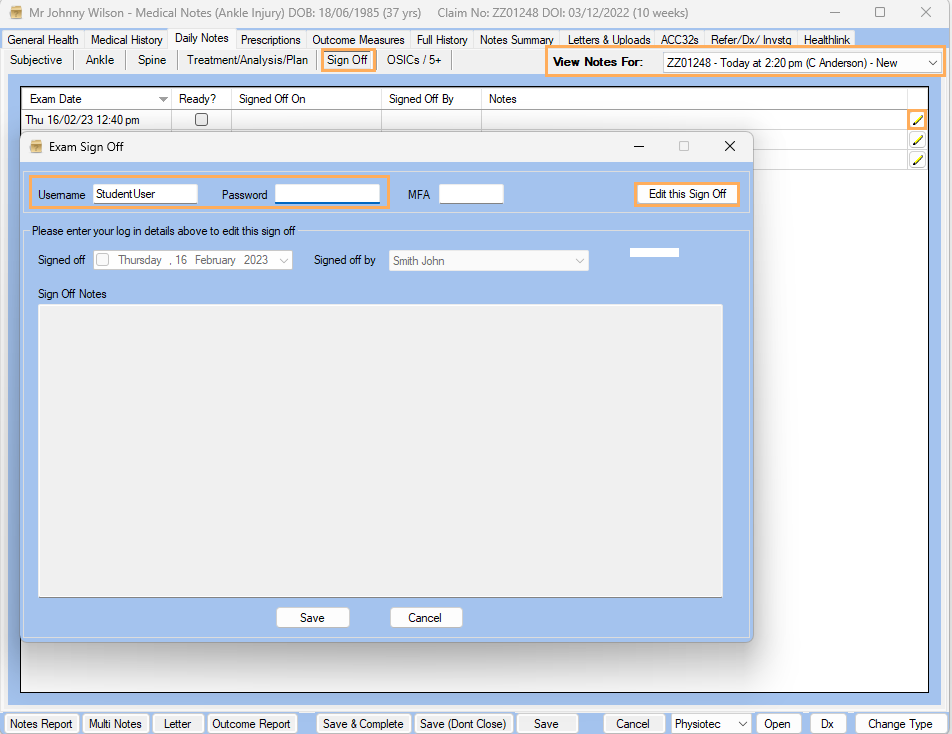Click Save & Complete in the bottom bar
Viewport: 952px width, 734px height.
[363, 724]
